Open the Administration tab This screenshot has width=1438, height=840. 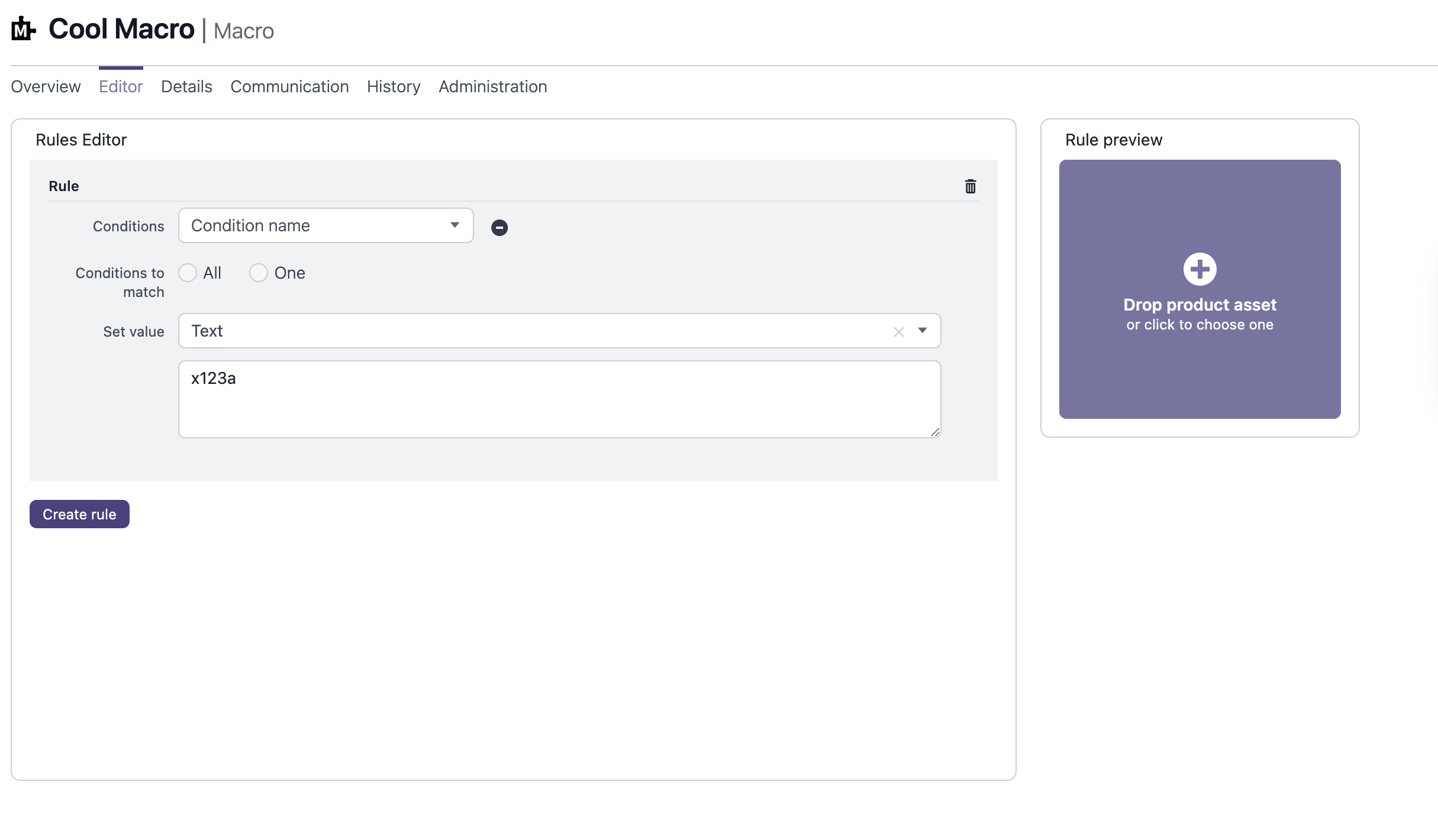point(492,86)
